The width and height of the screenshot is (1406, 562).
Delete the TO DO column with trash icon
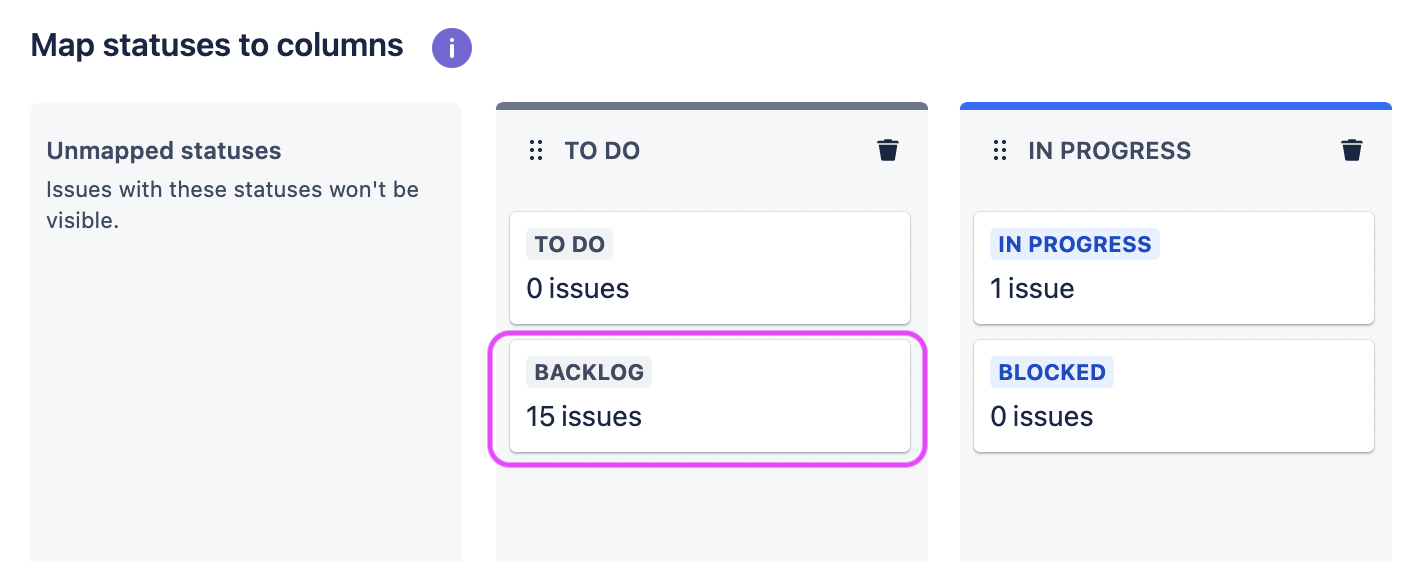[888, 150]
